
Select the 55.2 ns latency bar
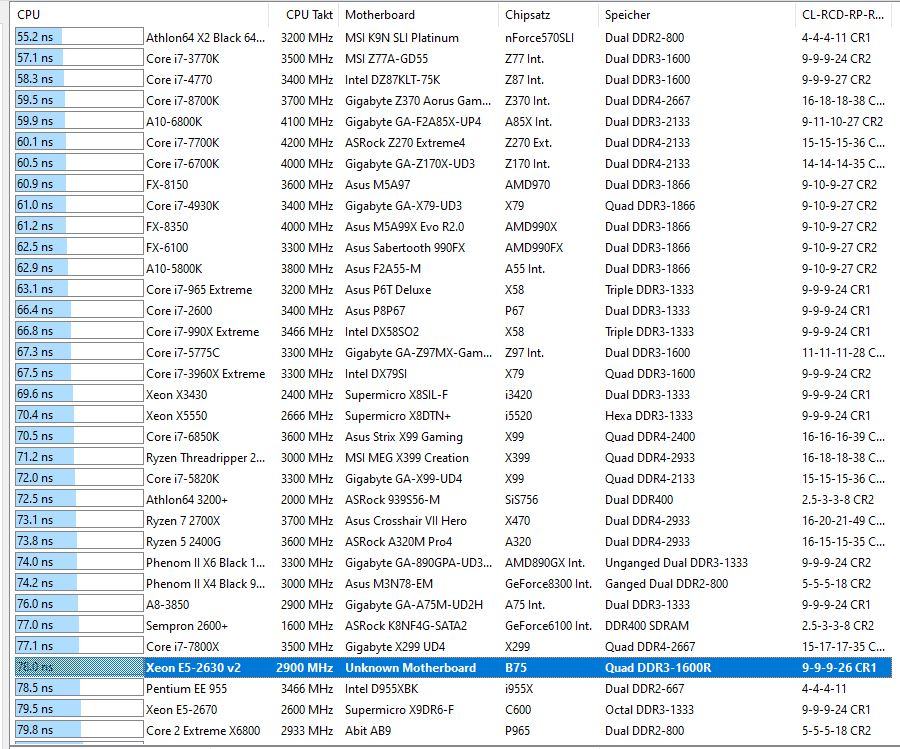tap(79, 37)
